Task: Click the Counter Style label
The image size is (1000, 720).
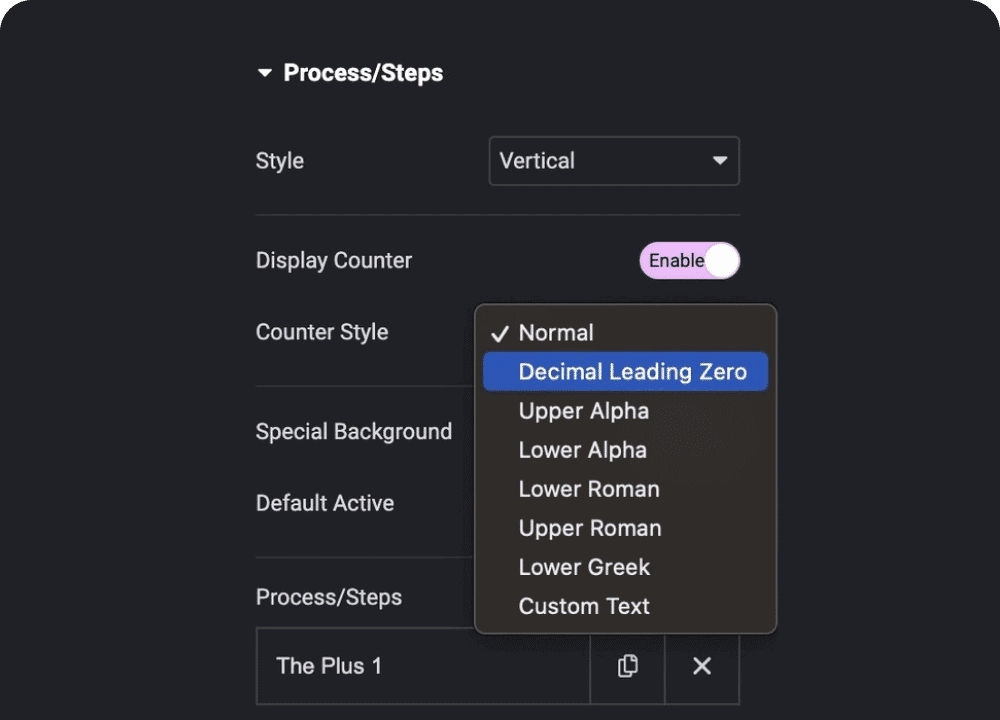Action: click(322, 332)
